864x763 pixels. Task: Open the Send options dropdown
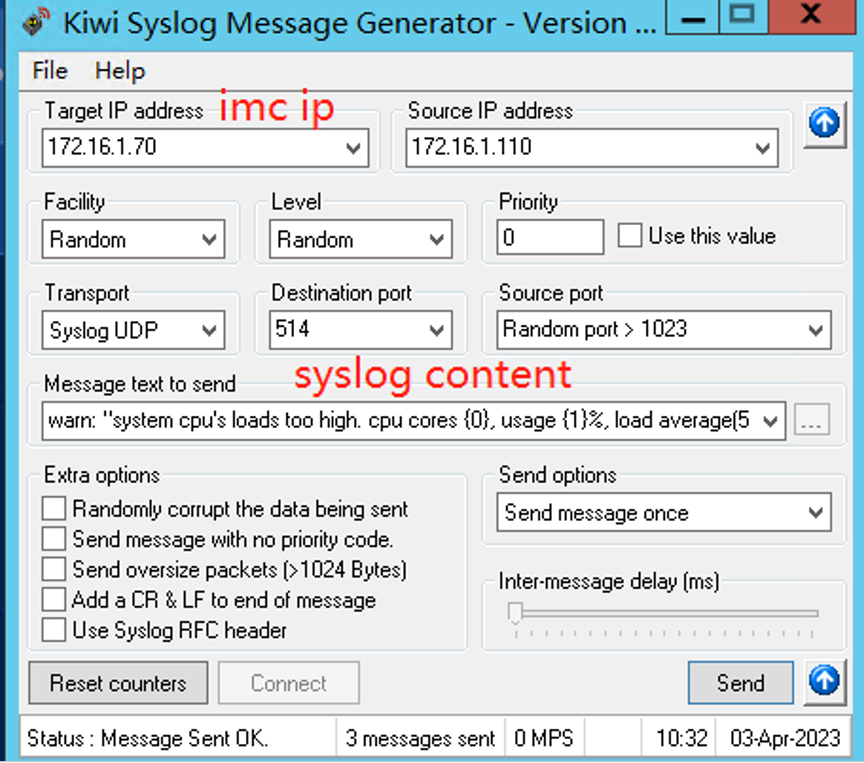664,512
